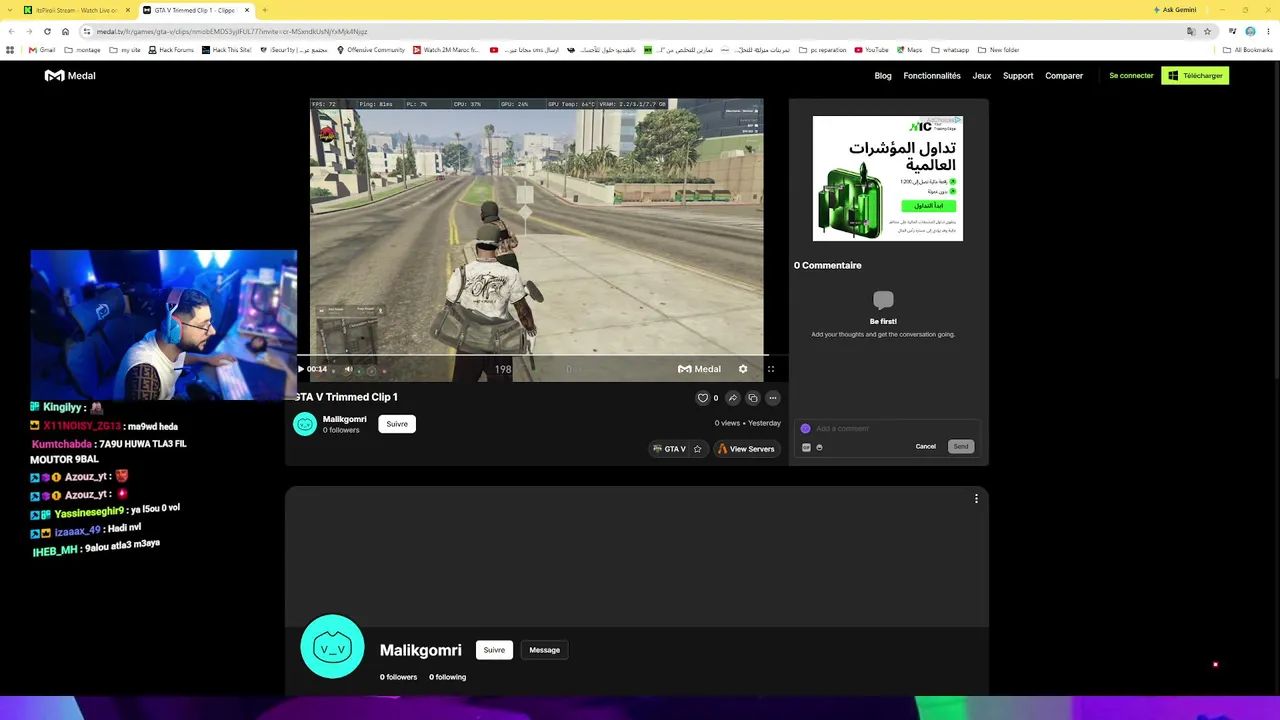Click the Malikgomri username below the clip title
Screen dimensions: 1280x720
tap(345, 419)
